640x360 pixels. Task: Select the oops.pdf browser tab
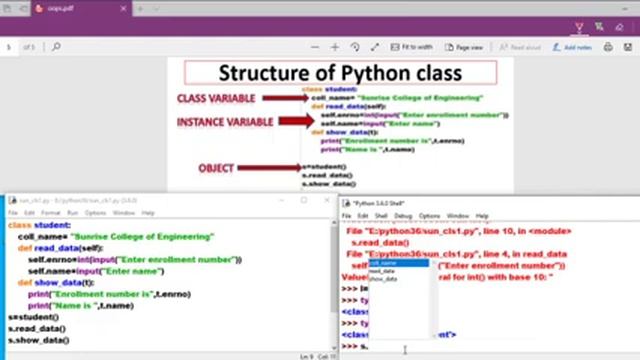(x=81, y=9)
